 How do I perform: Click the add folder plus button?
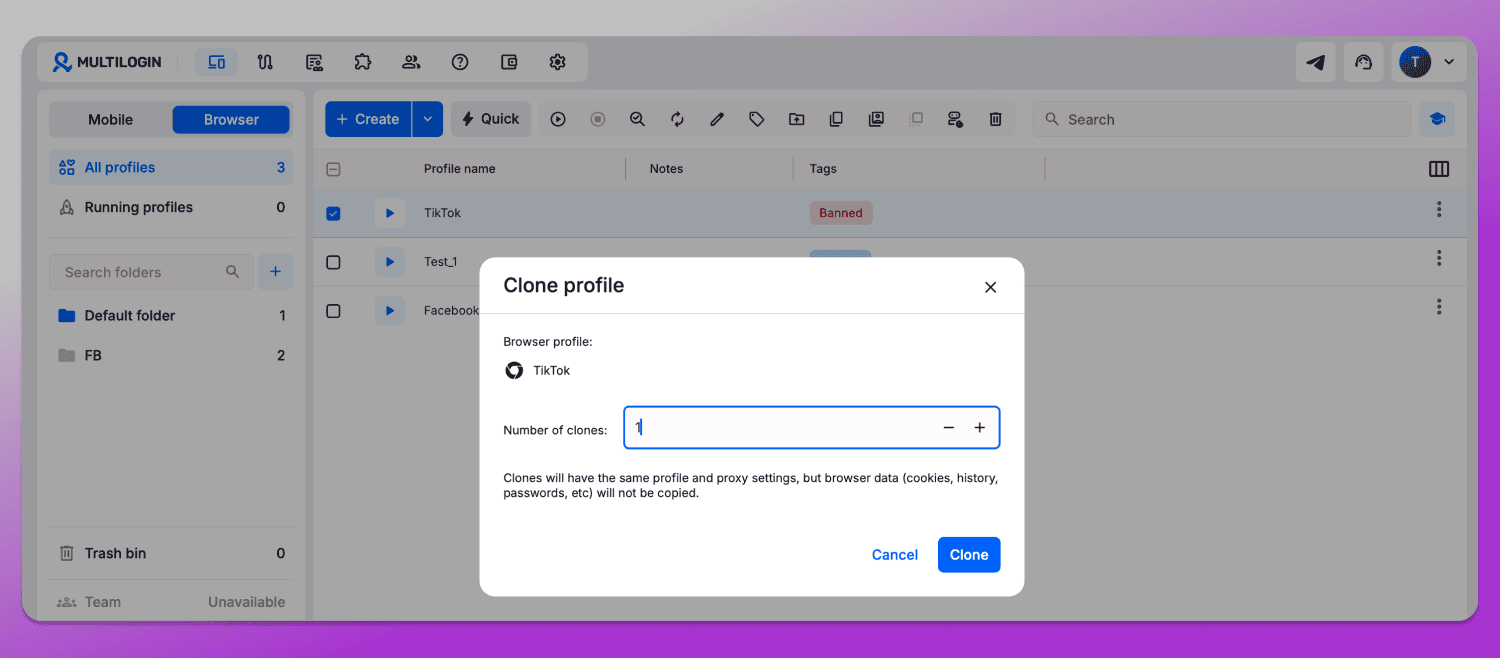click(275, 272)
